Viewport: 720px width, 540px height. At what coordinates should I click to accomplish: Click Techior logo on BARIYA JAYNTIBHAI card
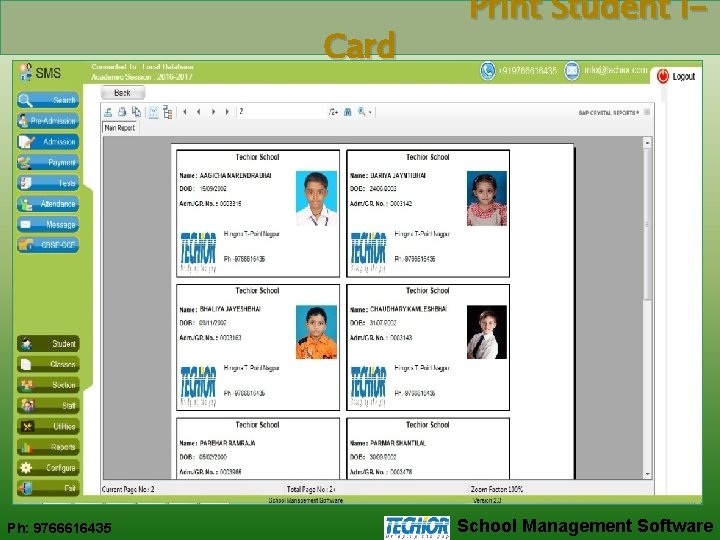click(368, 252)
